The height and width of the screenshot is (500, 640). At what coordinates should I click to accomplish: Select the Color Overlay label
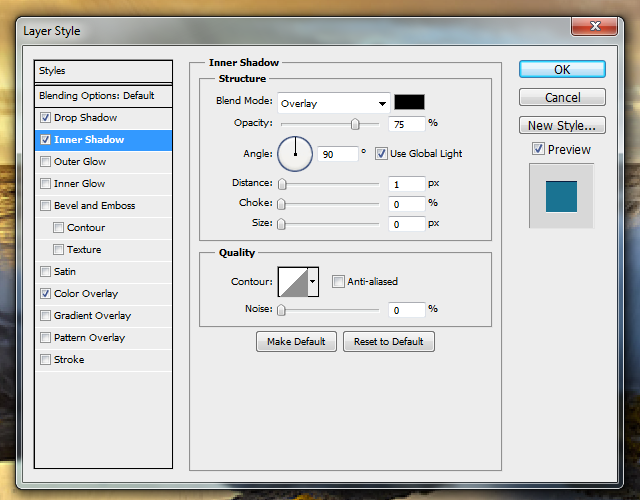pyautogui.click(x=86, y=293)
